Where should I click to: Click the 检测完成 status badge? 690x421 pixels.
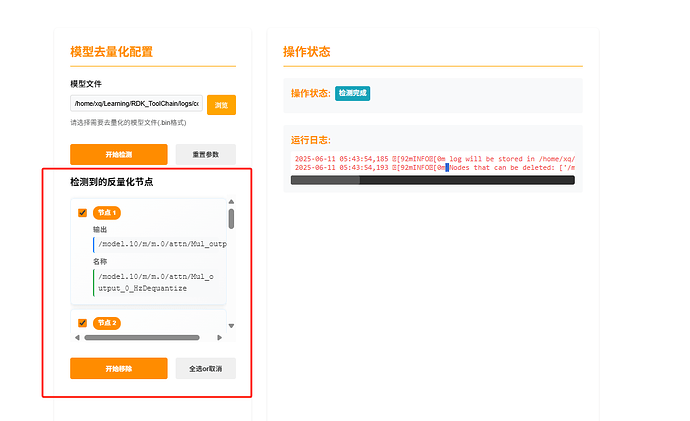352,93
